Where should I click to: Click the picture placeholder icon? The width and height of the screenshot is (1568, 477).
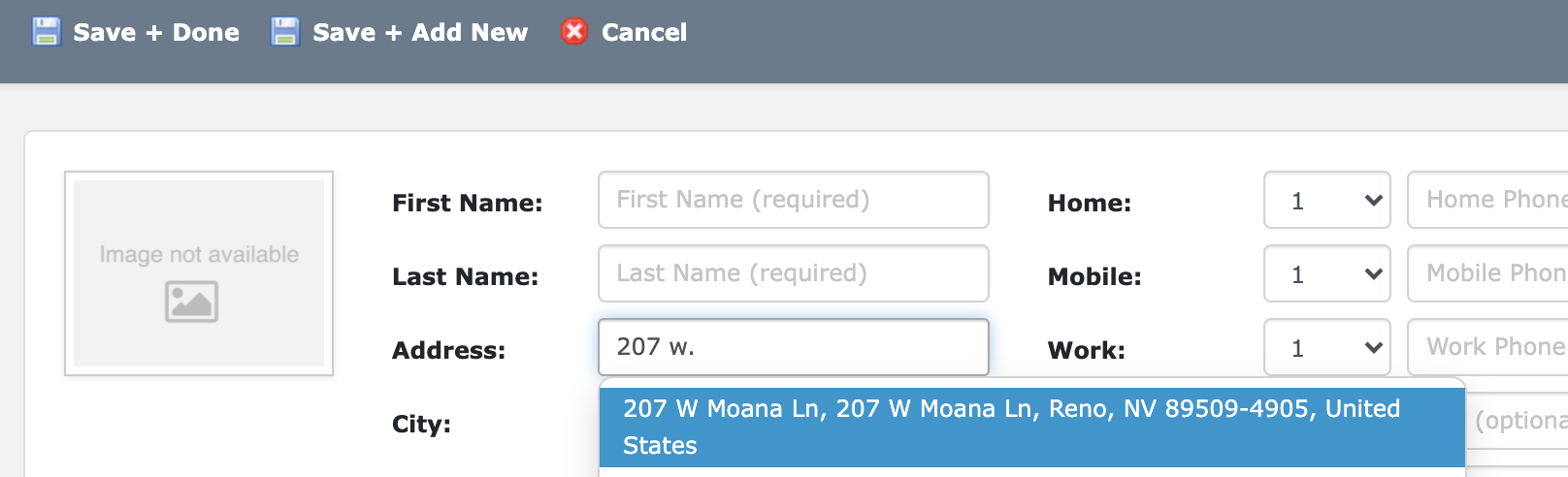191,302
